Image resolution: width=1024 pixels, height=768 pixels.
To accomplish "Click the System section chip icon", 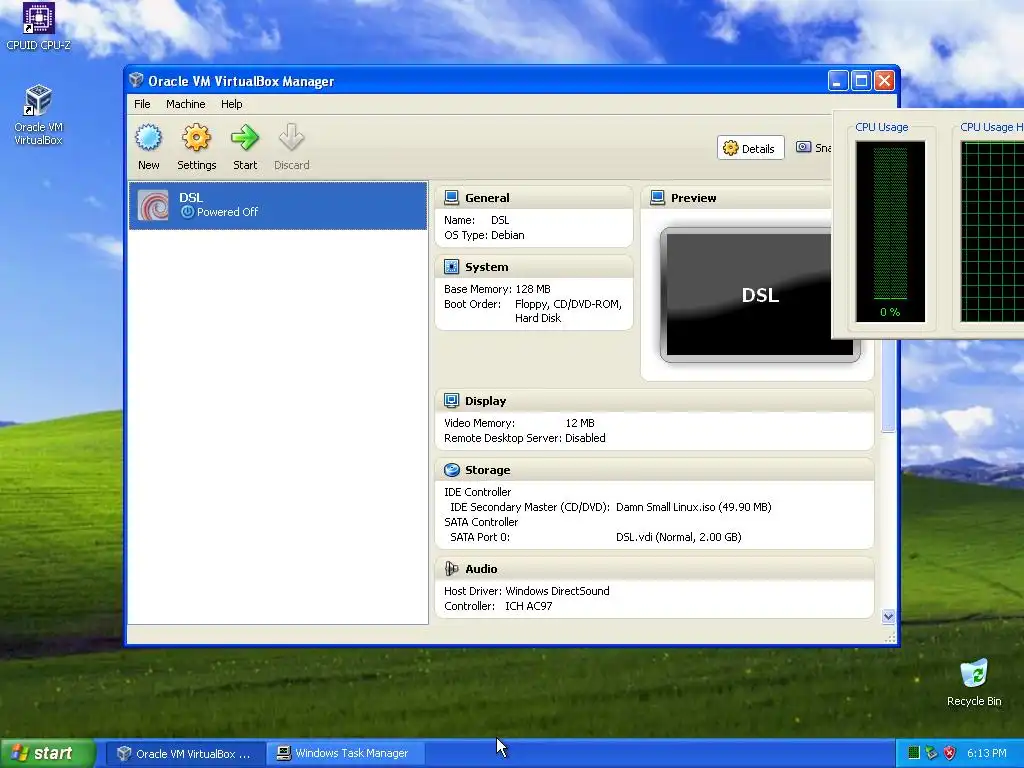I will click(451, 266).
